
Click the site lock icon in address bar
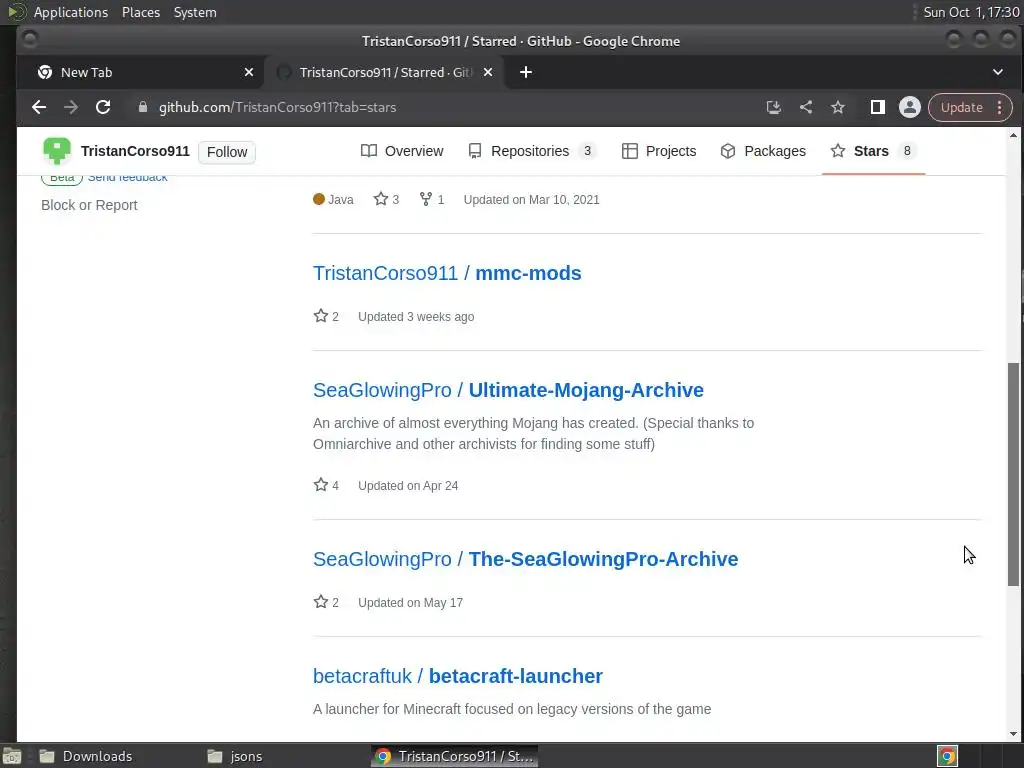click(x=143, y=107)
